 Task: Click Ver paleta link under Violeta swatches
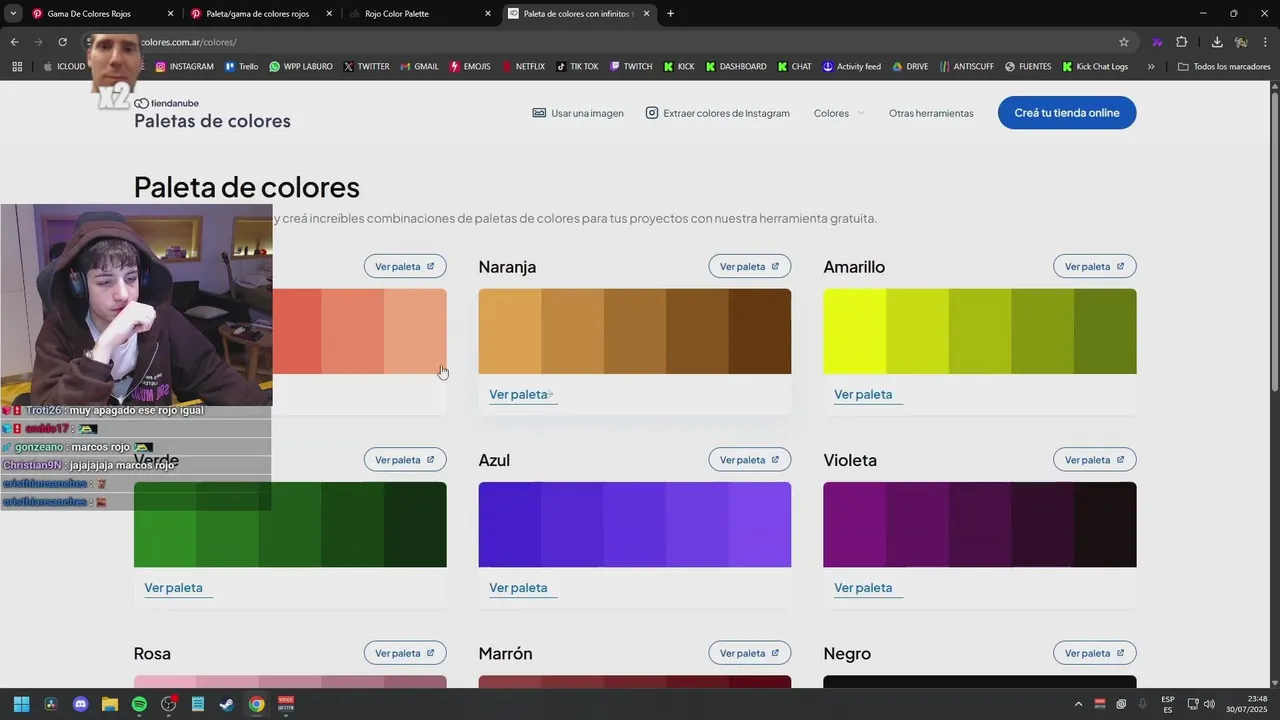click(x=866, y=588)
